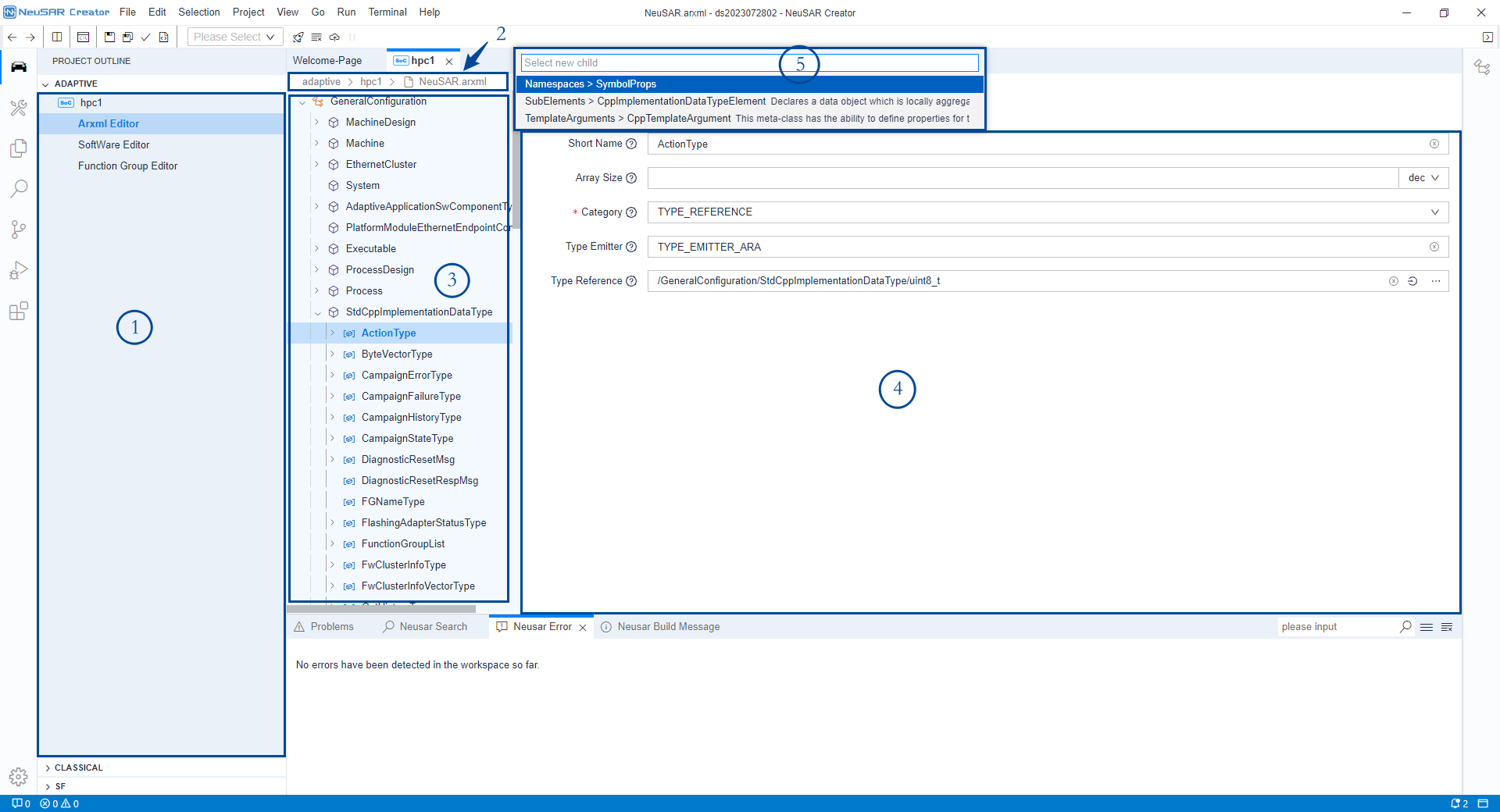Open the Please Select toolbar dropdown
The image size is (1500, 812).
[234, 37]
